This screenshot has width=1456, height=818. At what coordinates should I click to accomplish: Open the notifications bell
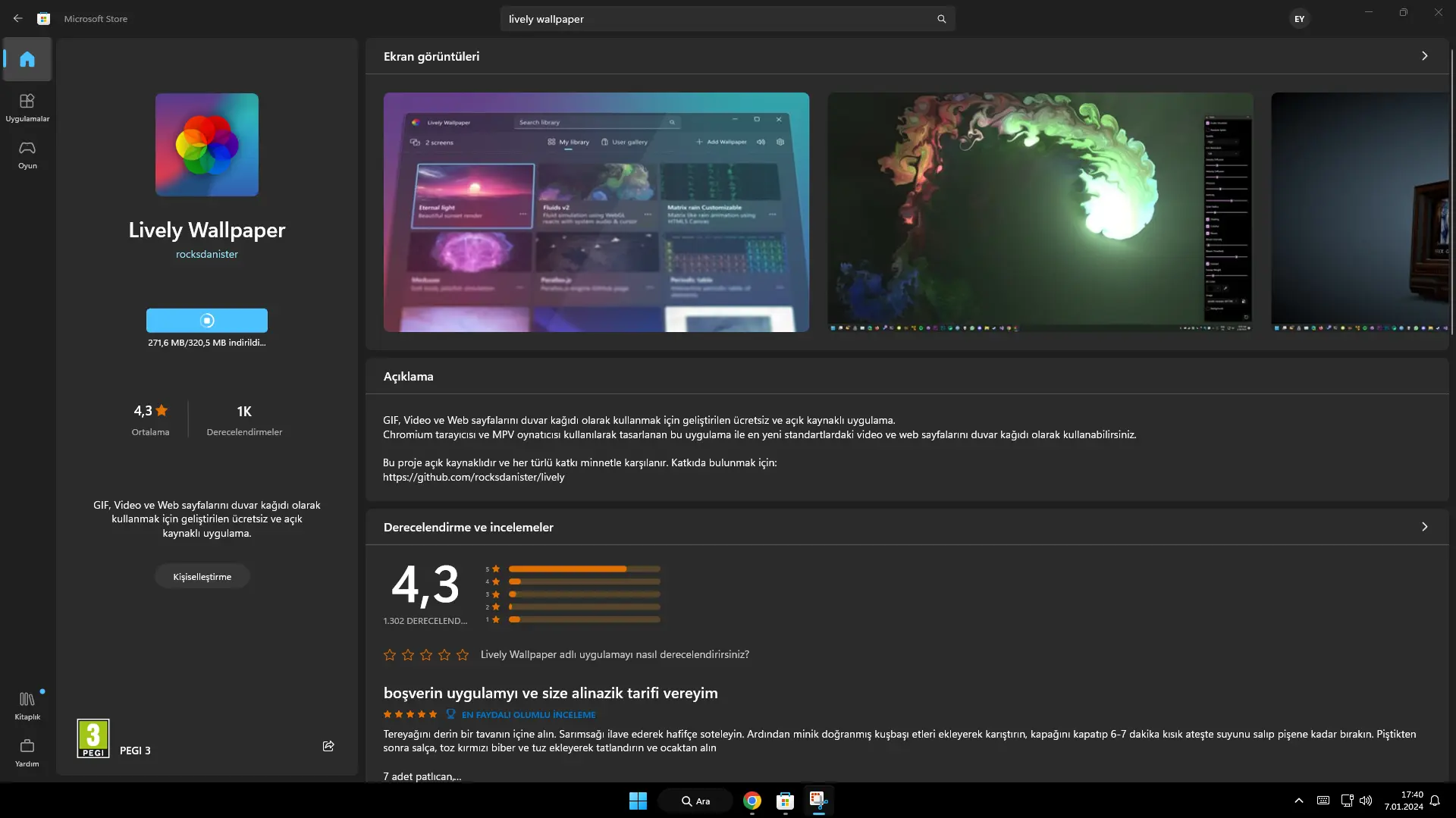[1435, 801]
